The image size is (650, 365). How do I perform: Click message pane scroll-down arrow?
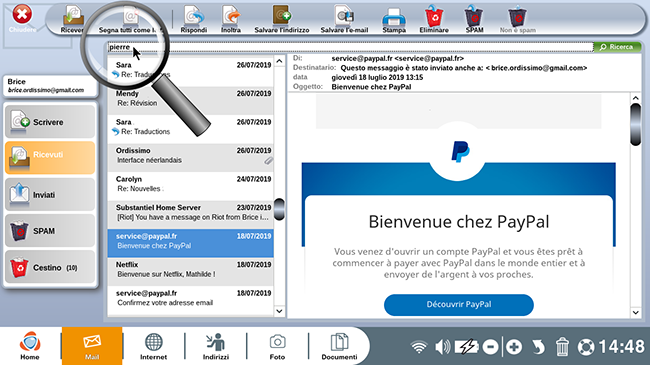[635, 313]
